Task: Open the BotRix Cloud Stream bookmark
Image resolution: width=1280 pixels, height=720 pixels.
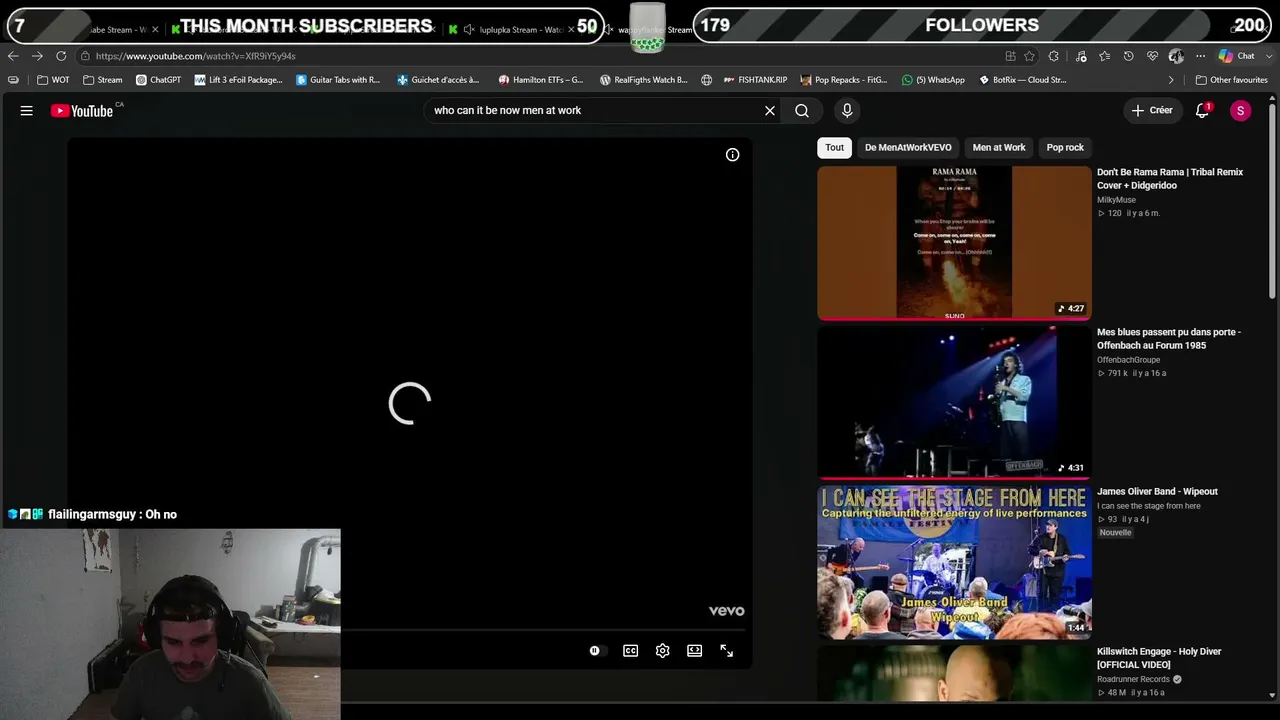Action: point(1022,80)
